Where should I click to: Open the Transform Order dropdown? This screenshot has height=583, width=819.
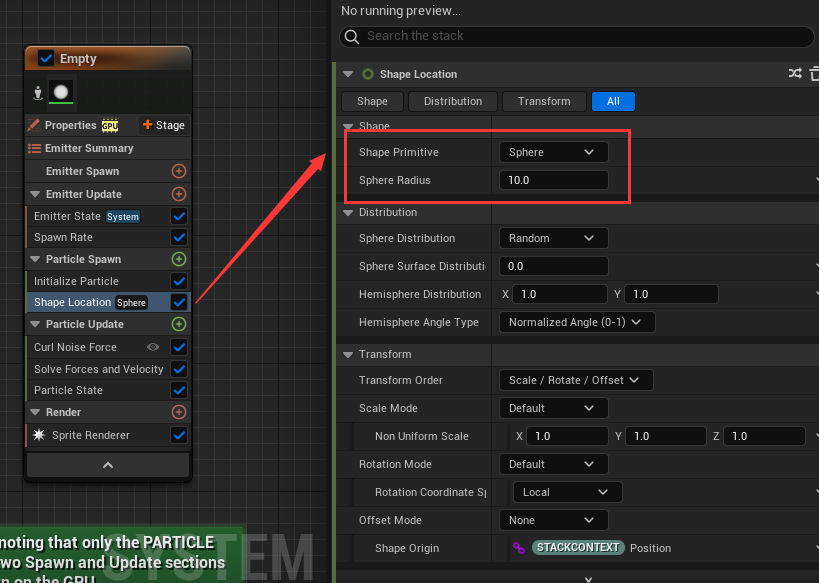[575, 380]
